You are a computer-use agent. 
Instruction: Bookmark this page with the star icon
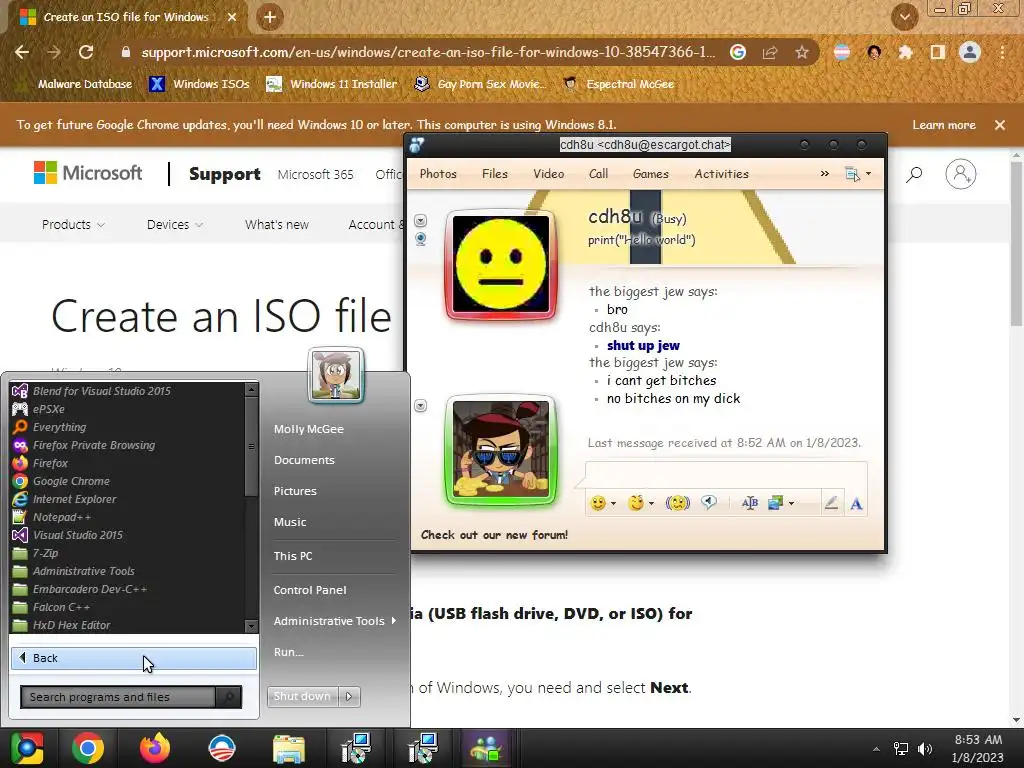point(802,52)
